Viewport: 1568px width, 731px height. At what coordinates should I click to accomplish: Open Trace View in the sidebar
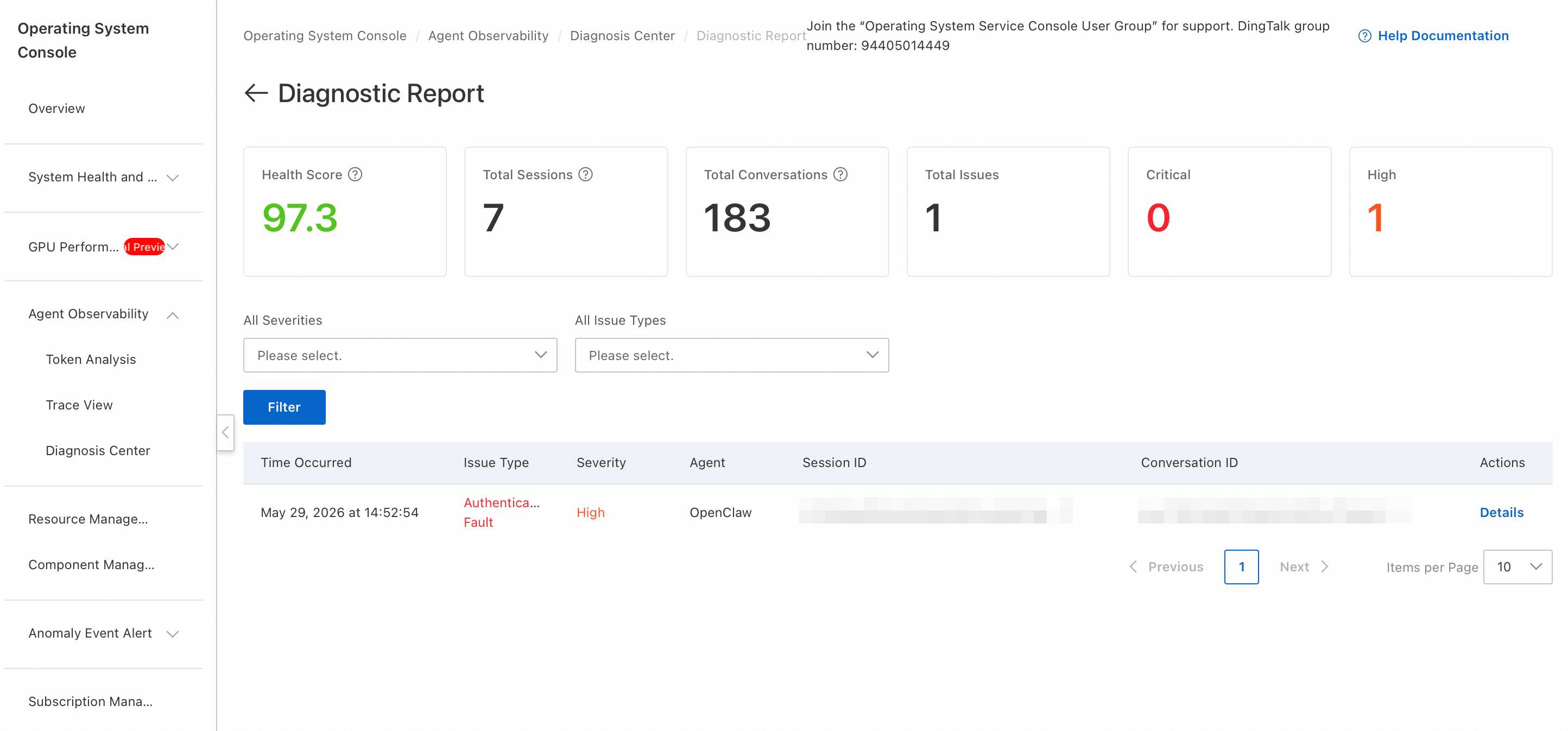[79, 405]
